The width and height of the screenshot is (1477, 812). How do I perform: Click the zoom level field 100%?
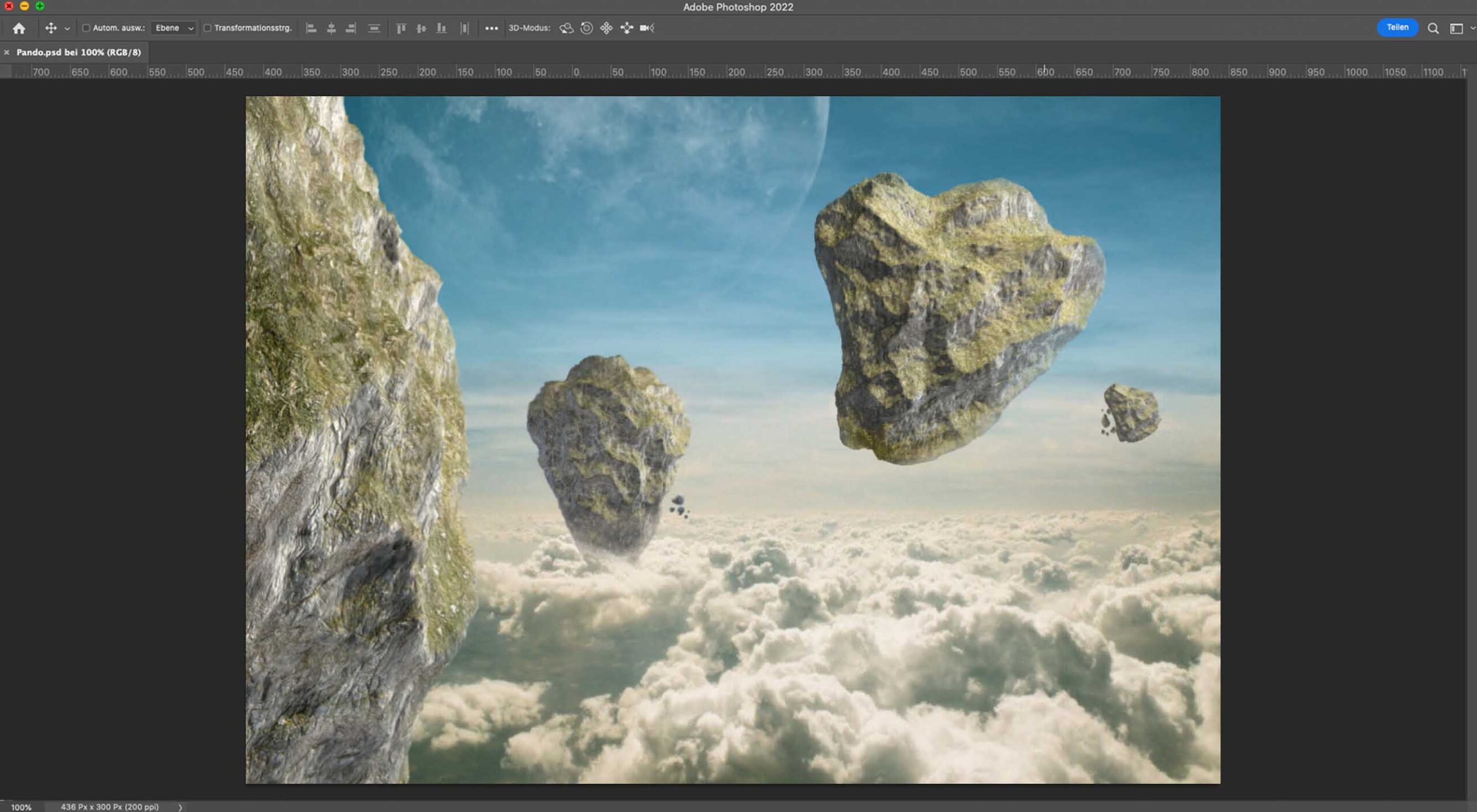pyautogui.click(x=21, y=807)
